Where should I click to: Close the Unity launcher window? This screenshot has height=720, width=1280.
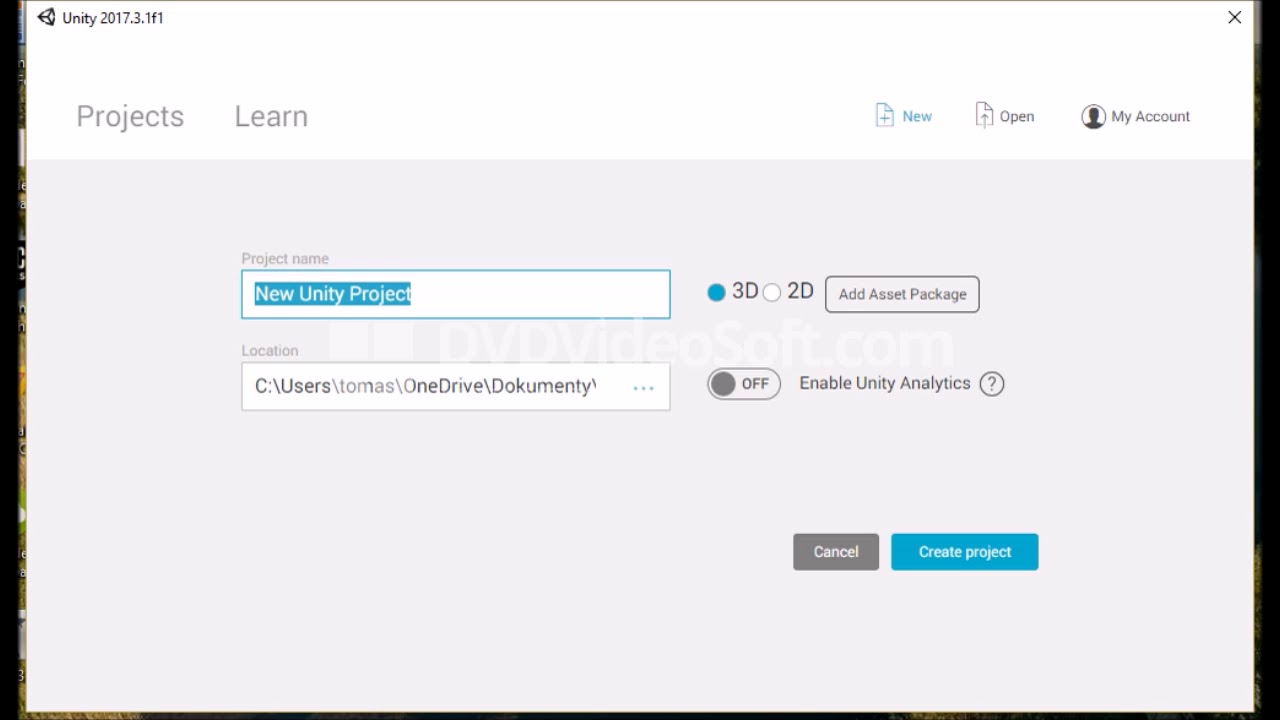(x=1235, y=17)
